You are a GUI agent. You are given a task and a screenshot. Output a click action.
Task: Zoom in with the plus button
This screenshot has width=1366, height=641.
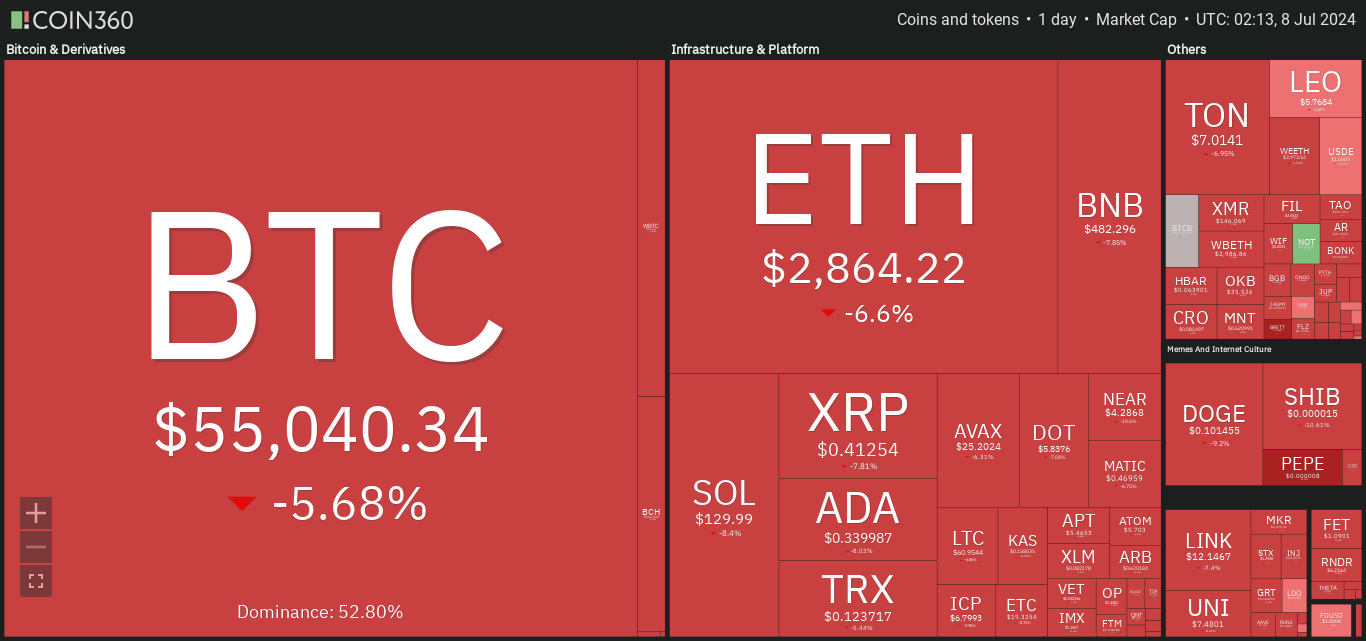[x=36, y=513]
